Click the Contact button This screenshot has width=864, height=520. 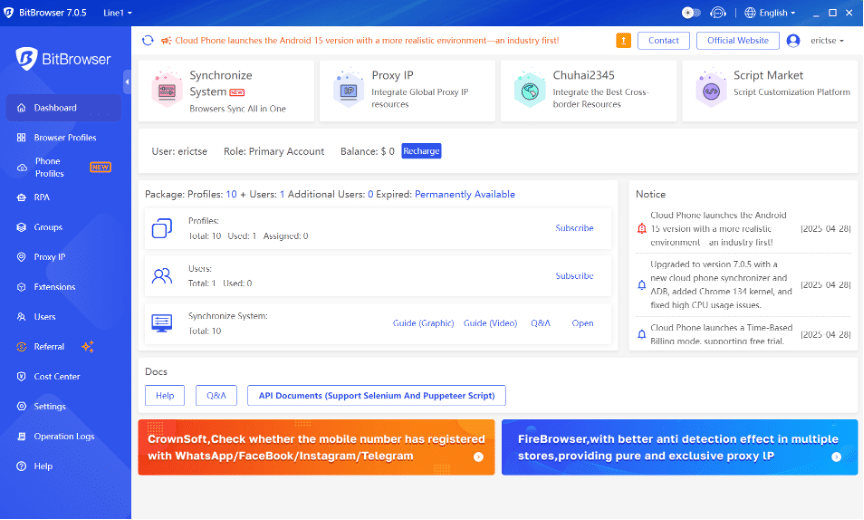pos(663,40)
